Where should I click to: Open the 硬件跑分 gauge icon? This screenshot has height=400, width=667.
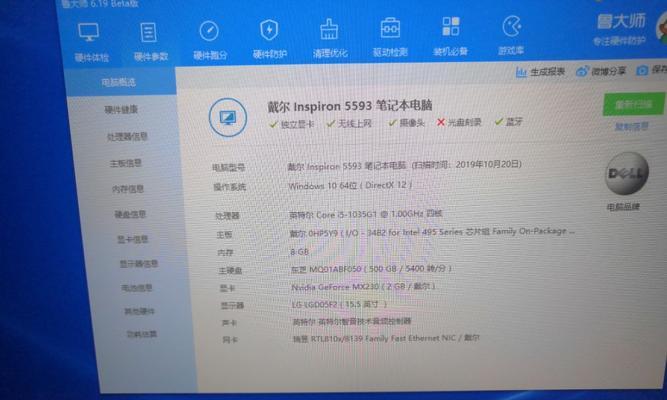click(x=209, y=31)
